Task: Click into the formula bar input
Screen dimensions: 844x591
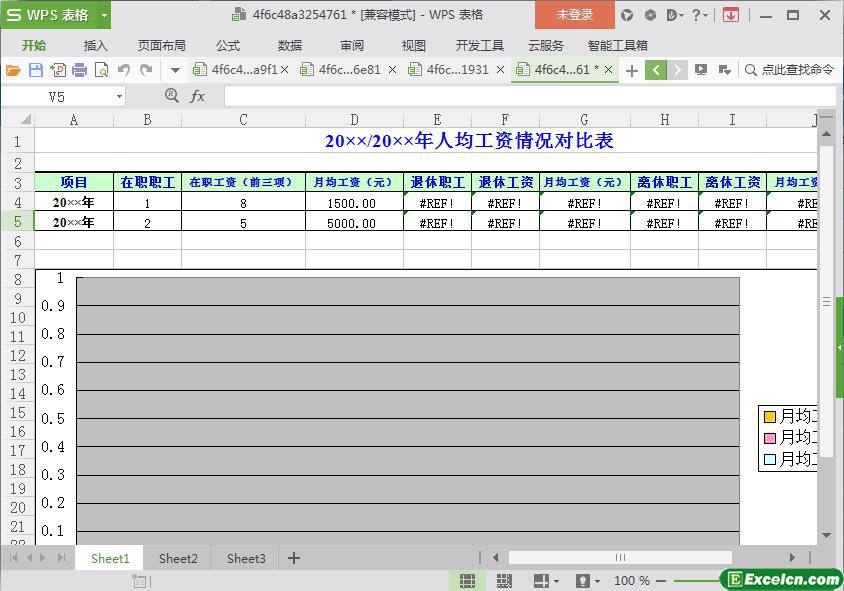Action: pyautogui.click(x=530, y=97)
